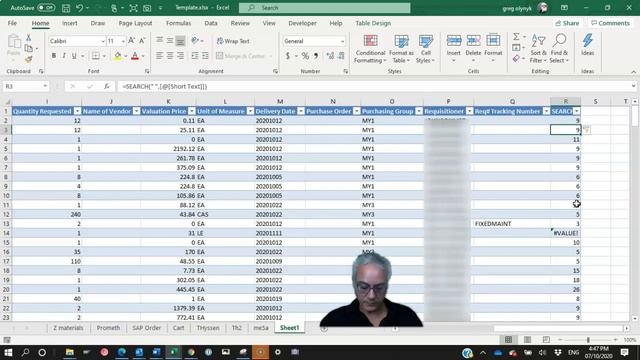Switch to the Page Layout tab
The height and width of the screenshot is (360, 640).
click(x=135, y=23)
